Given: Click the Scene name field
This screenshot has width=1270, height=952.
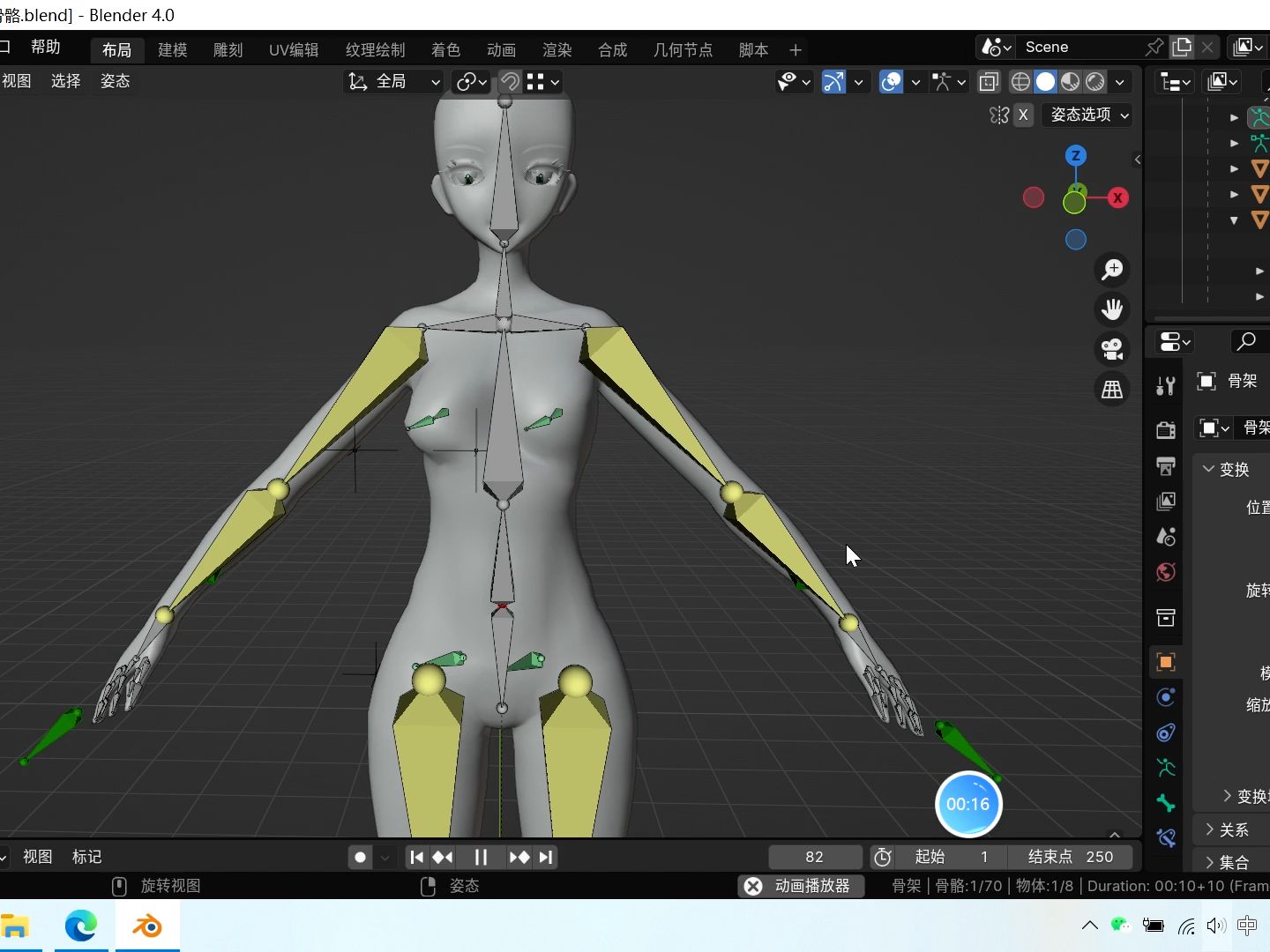Looking at the screenshot, I should tap(1080, 47).
